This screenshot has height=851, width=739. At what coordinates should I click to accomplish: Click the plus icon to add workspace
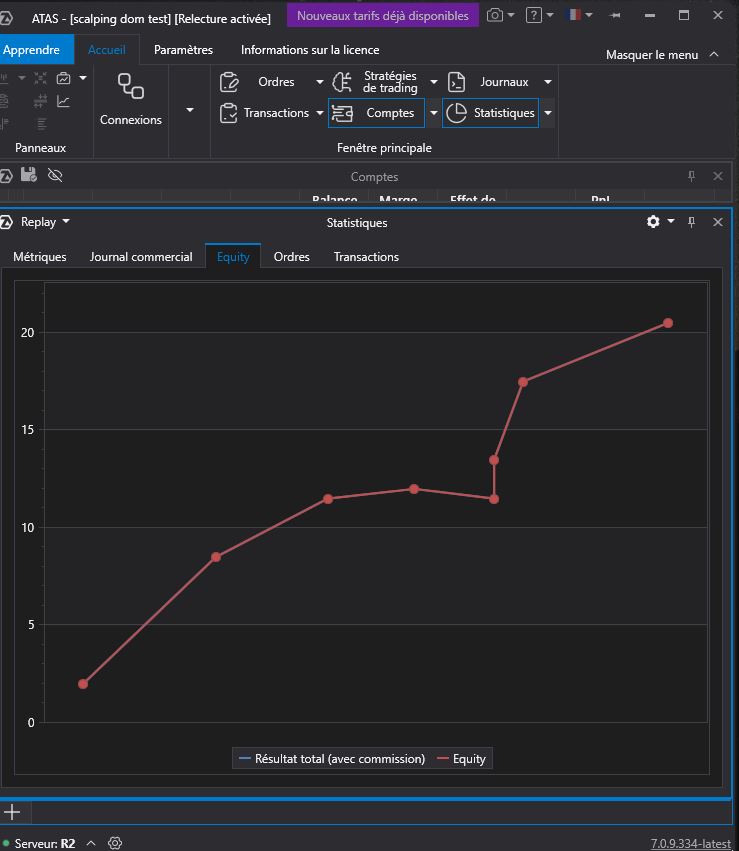[x=13, y=811]
